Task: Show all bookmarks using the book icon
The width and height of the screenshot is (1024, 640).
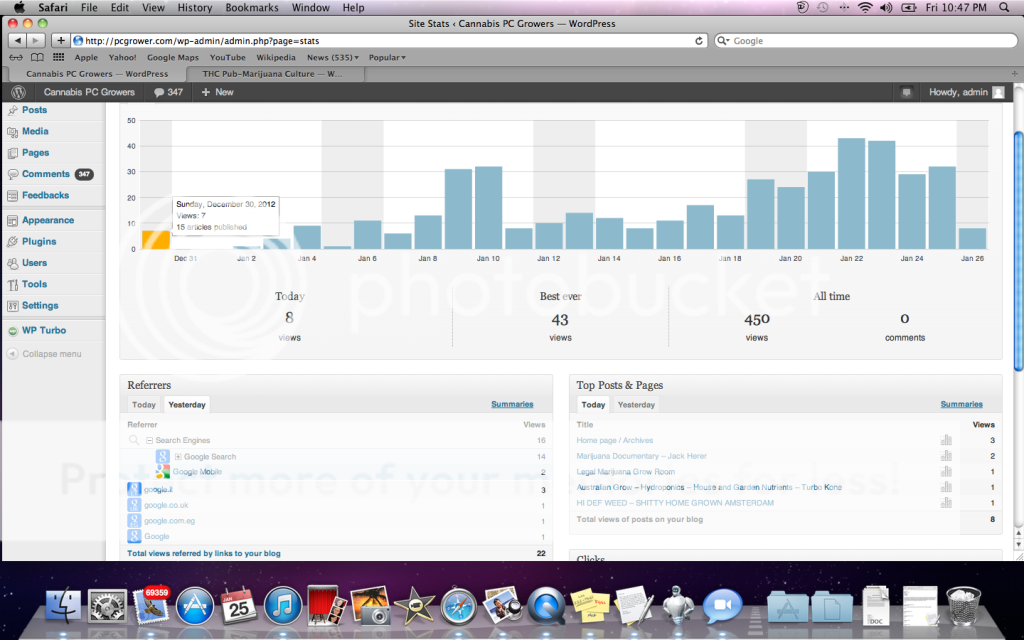Action: click(37, 57)
